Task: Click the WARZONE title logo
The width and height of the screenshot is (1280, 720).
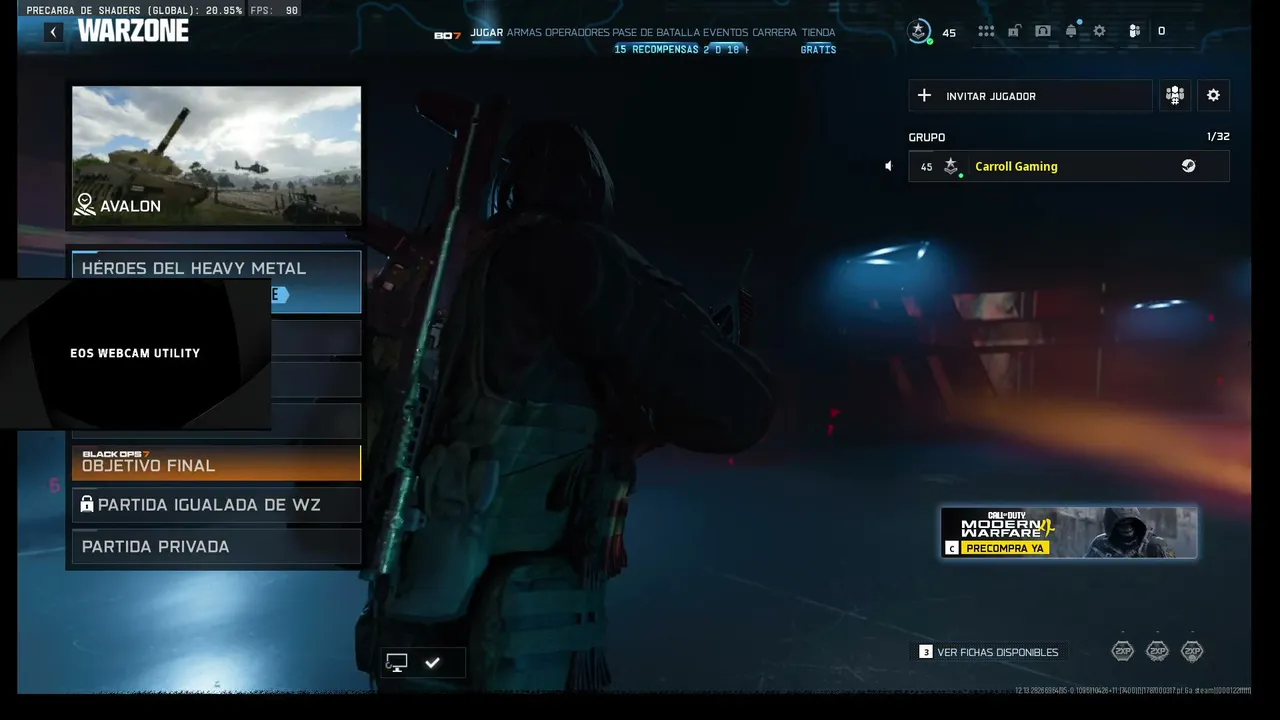Action: click(133, 31)
